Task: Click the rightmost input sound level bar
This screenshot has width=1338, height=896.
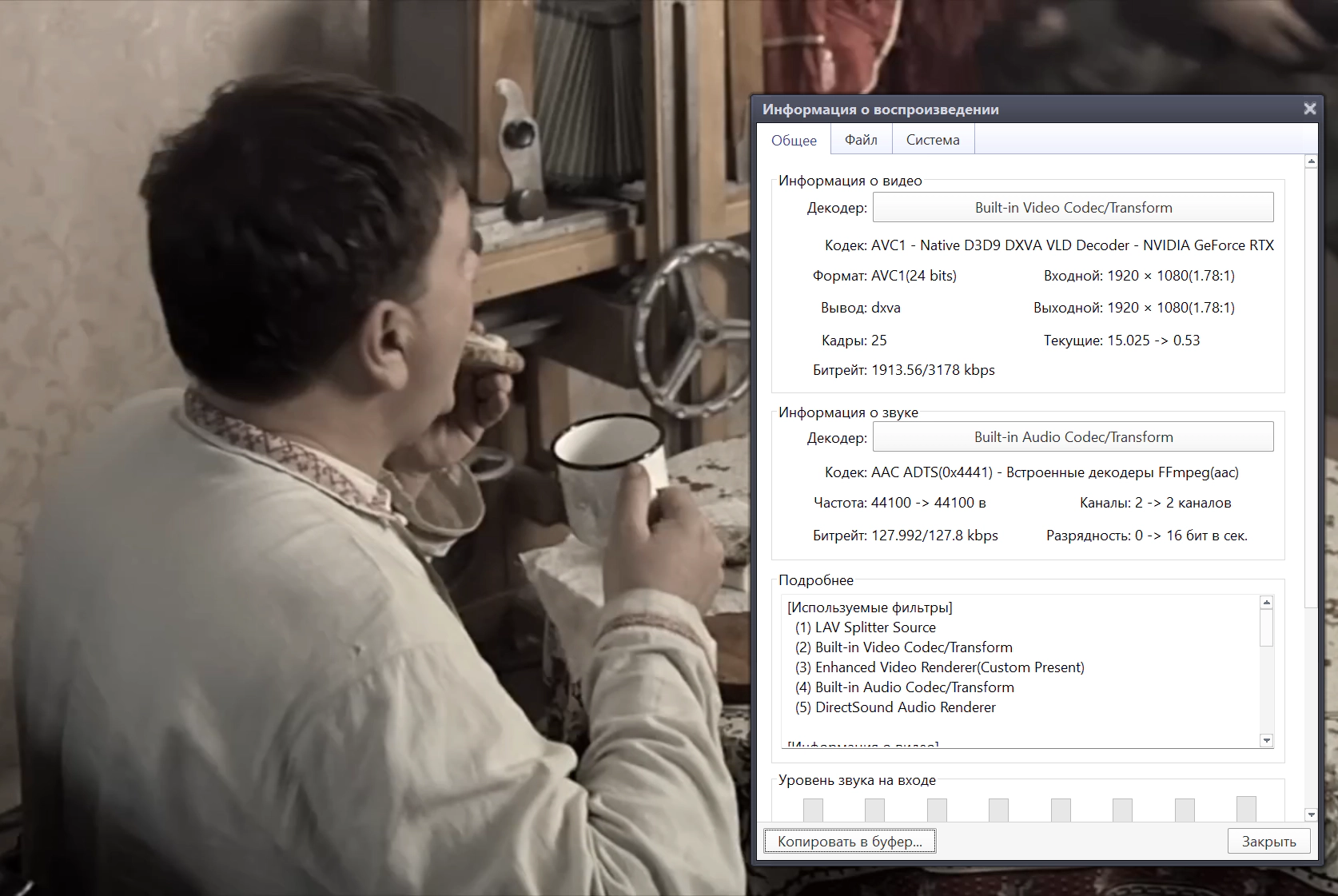Action: pos(1245,808)
